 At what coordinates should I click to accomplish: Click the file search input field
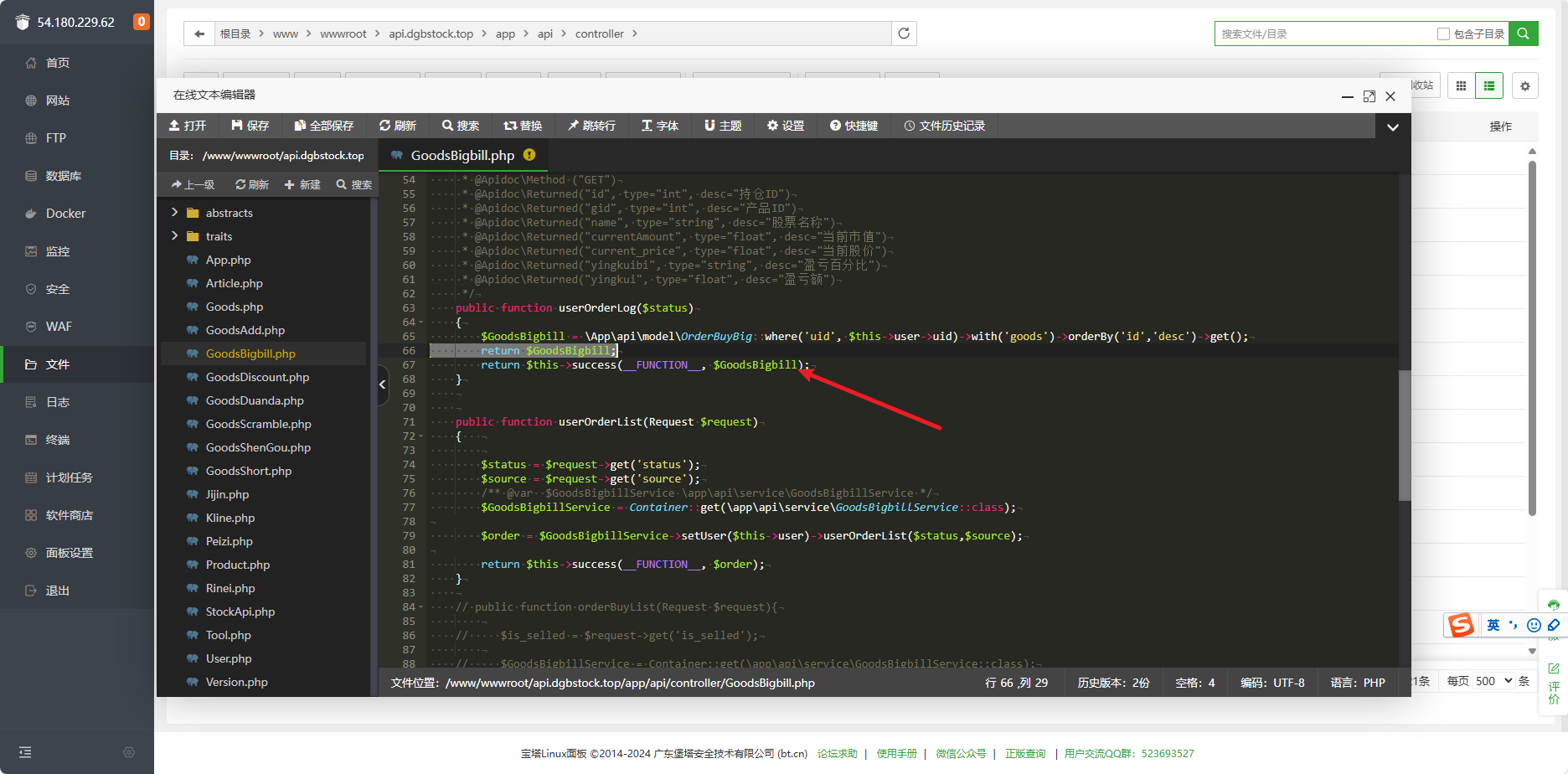click(1323, 34)
